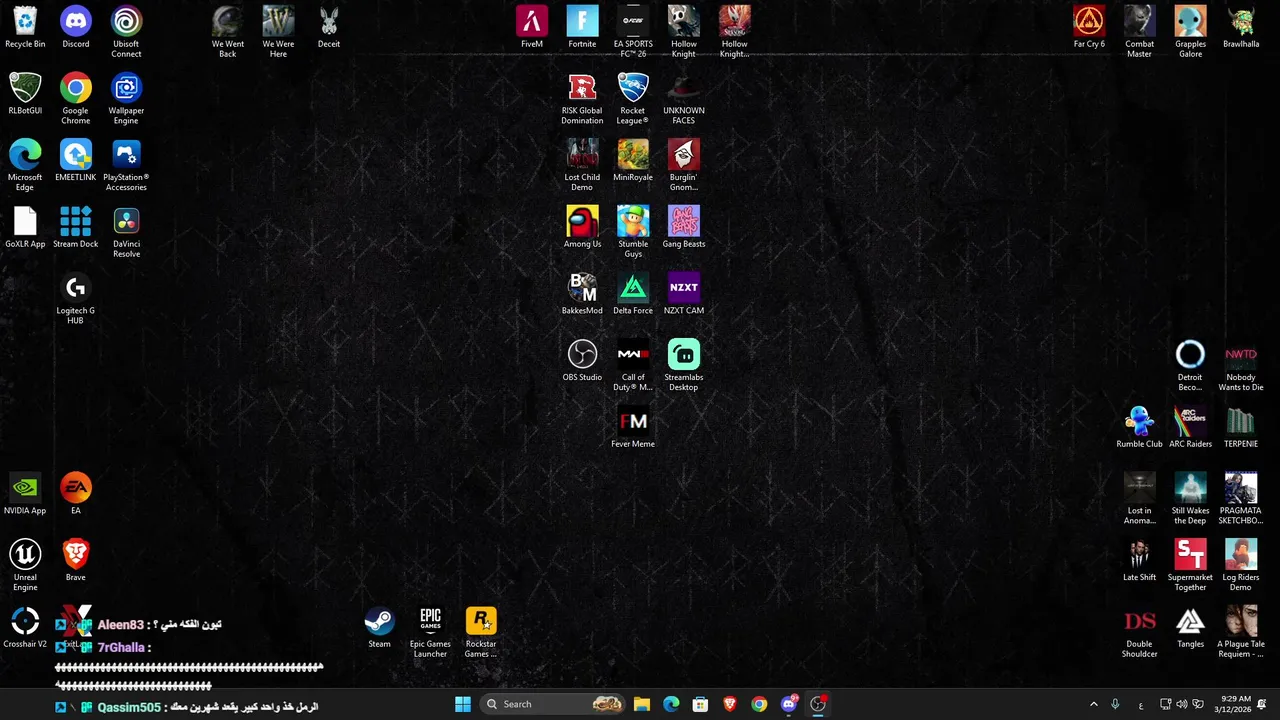Select the RLBotGUI desktop icon

(x=25, y=95)
